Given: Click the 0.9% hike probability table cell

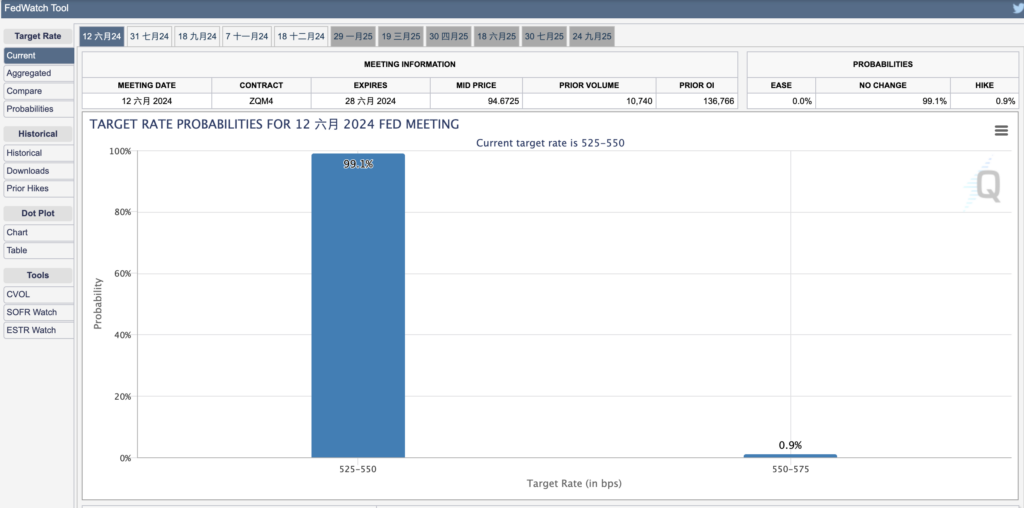Looking at the screenshot, I should (984, 101).
